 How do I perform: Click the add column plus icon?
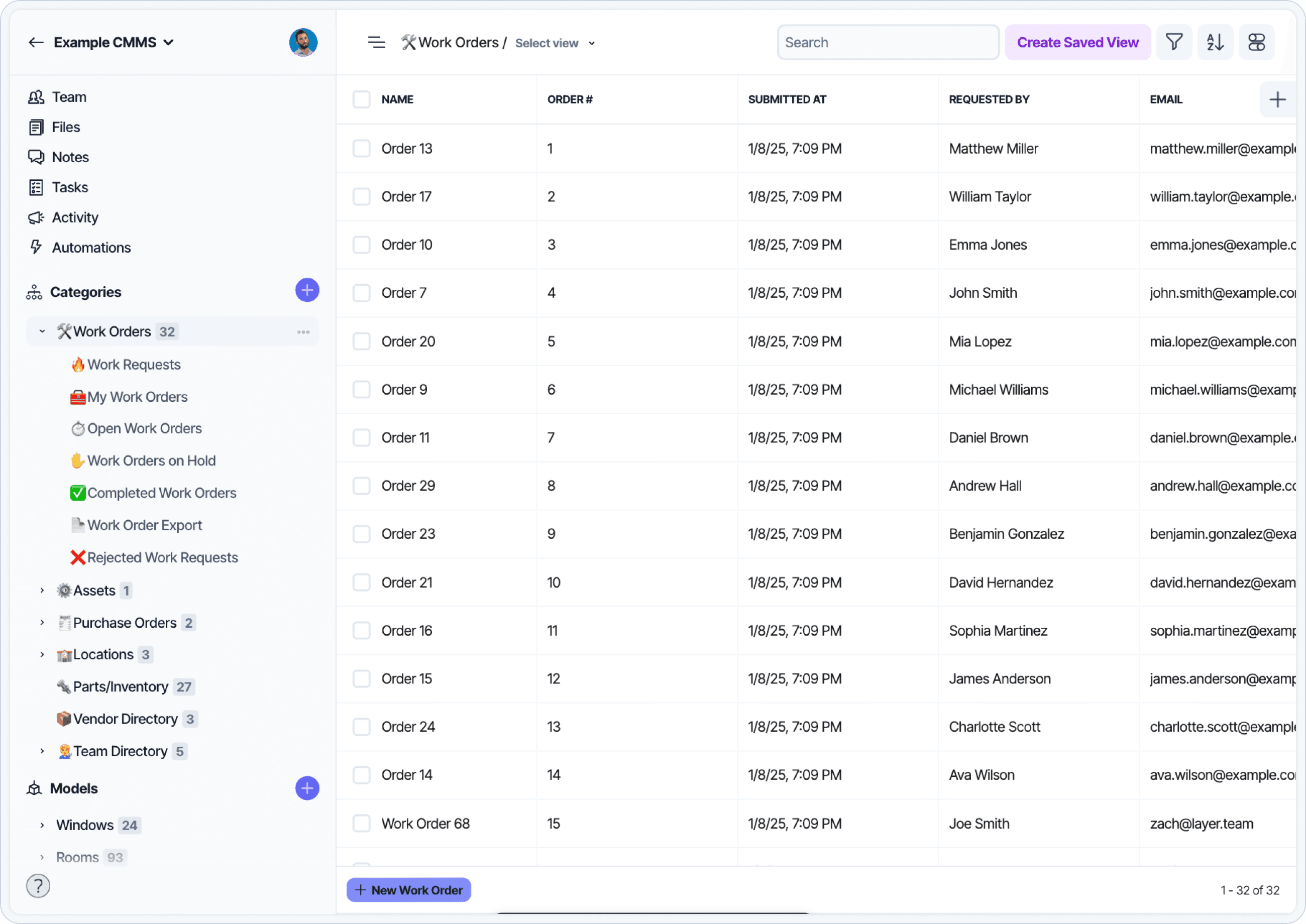pyautogui.click(x=1277, y=99)
